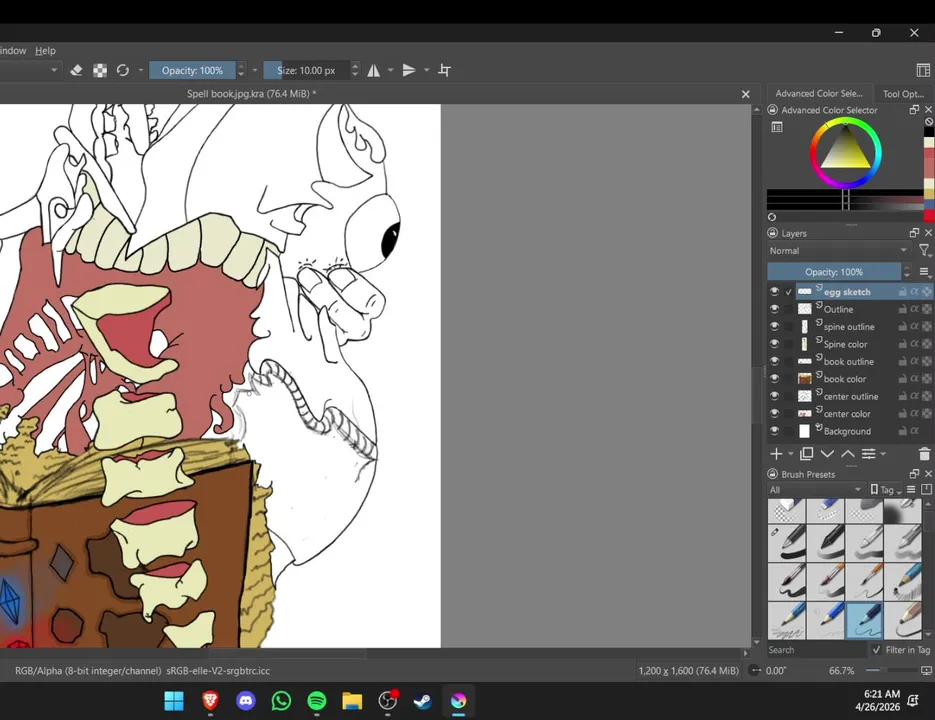This screenshot has width=935, height=720.
Task: Float the Layers docker
Action: click(x=914, y=233)
